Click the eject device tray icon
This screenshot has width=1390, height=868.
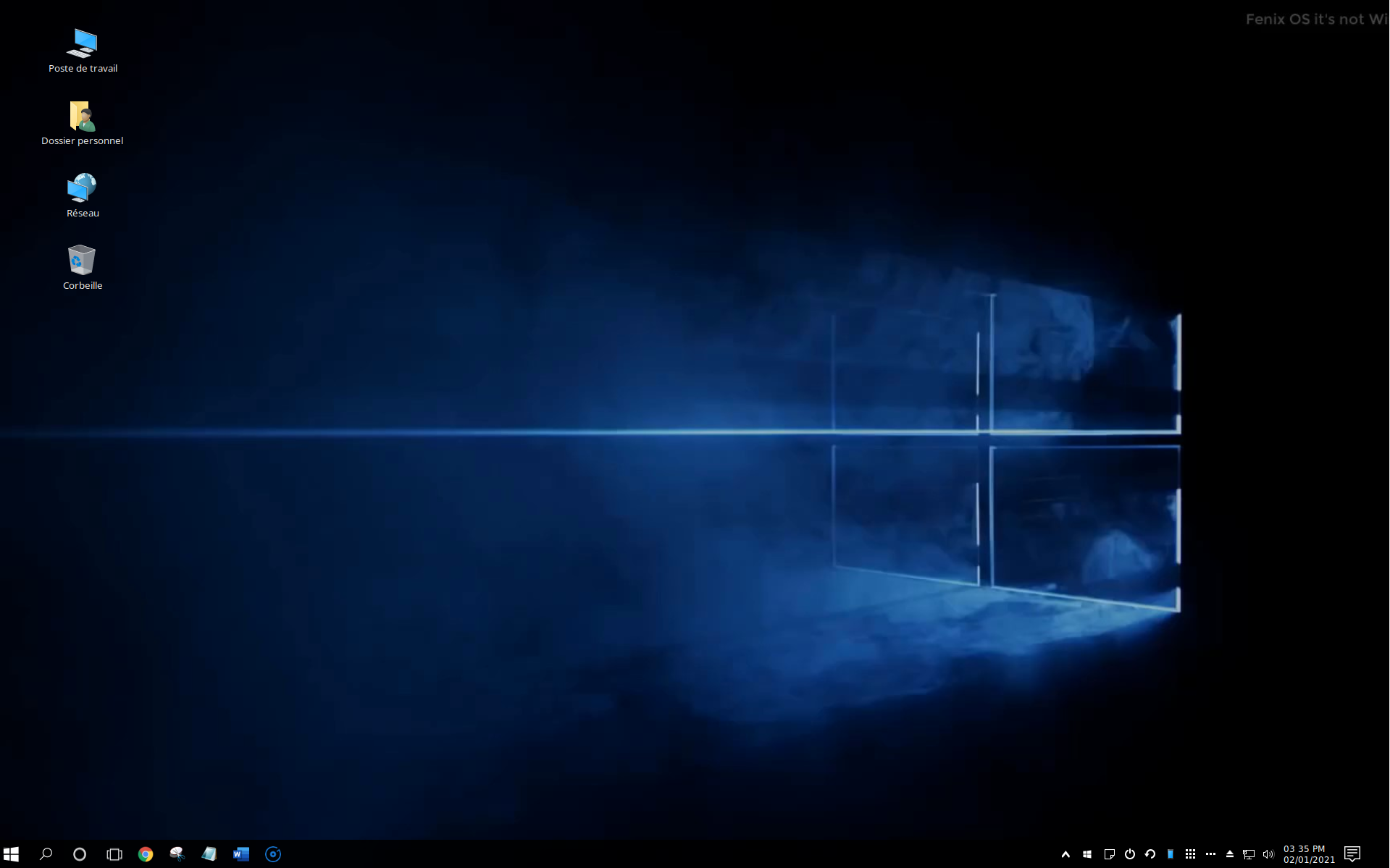pos(1230,854)
